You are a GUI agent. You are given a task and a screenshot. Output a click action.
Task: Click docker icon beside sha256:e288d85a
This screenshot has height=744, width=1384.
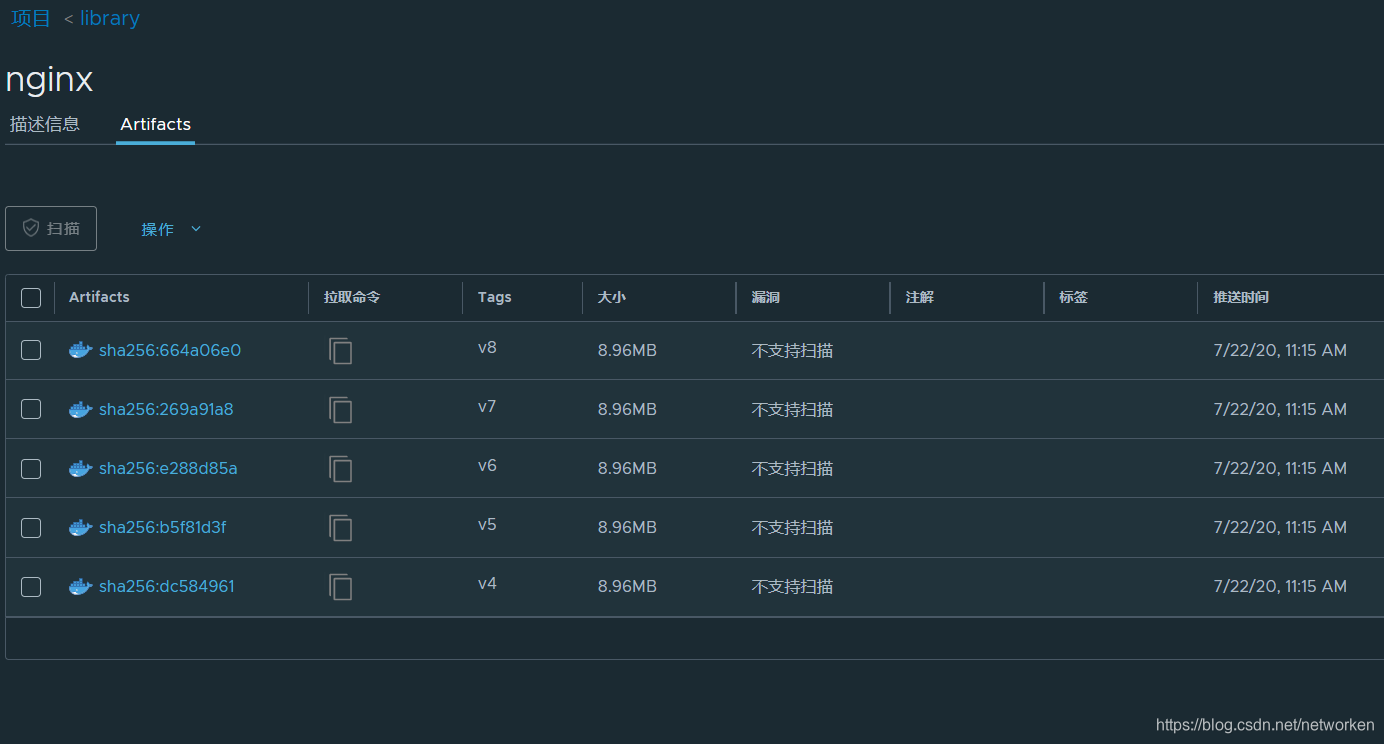click(x=81, y=468)
